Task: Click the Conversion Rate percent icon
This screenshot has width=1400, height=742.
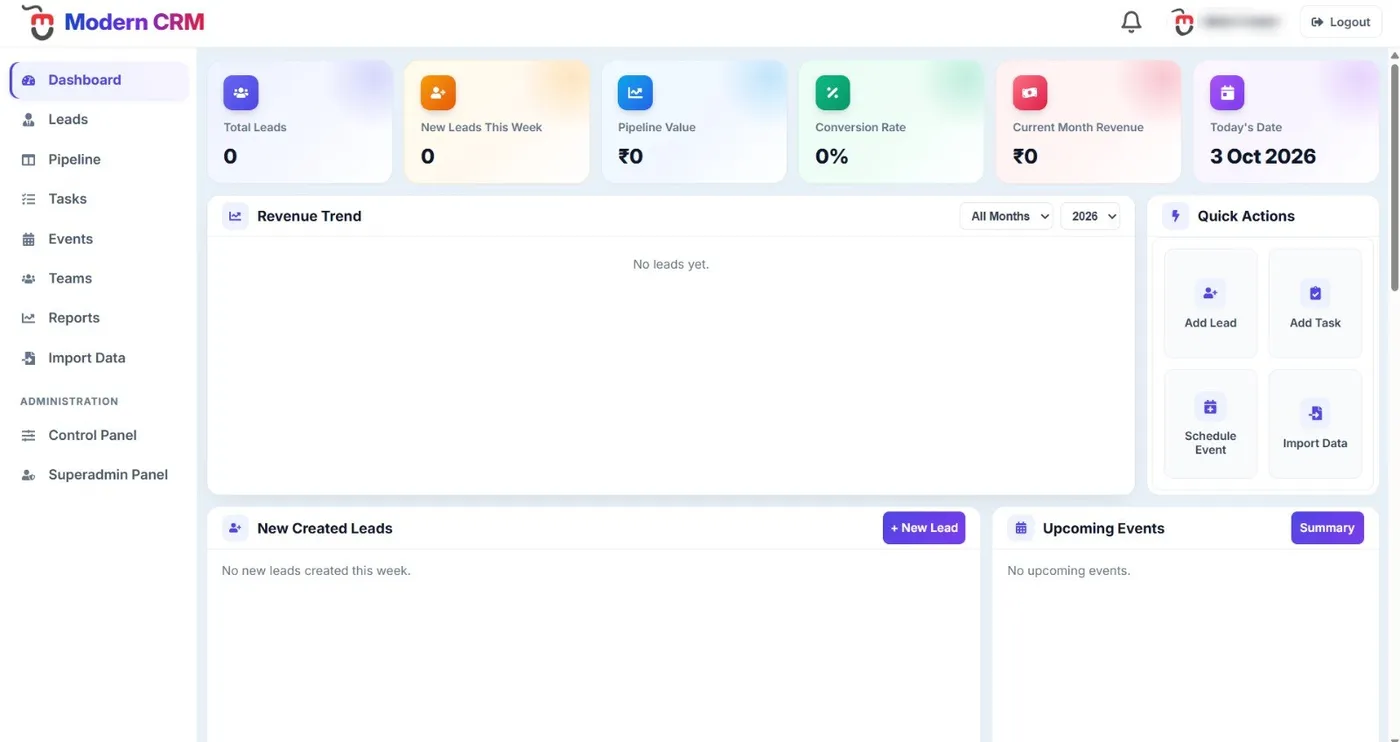Action: (832, 93)
